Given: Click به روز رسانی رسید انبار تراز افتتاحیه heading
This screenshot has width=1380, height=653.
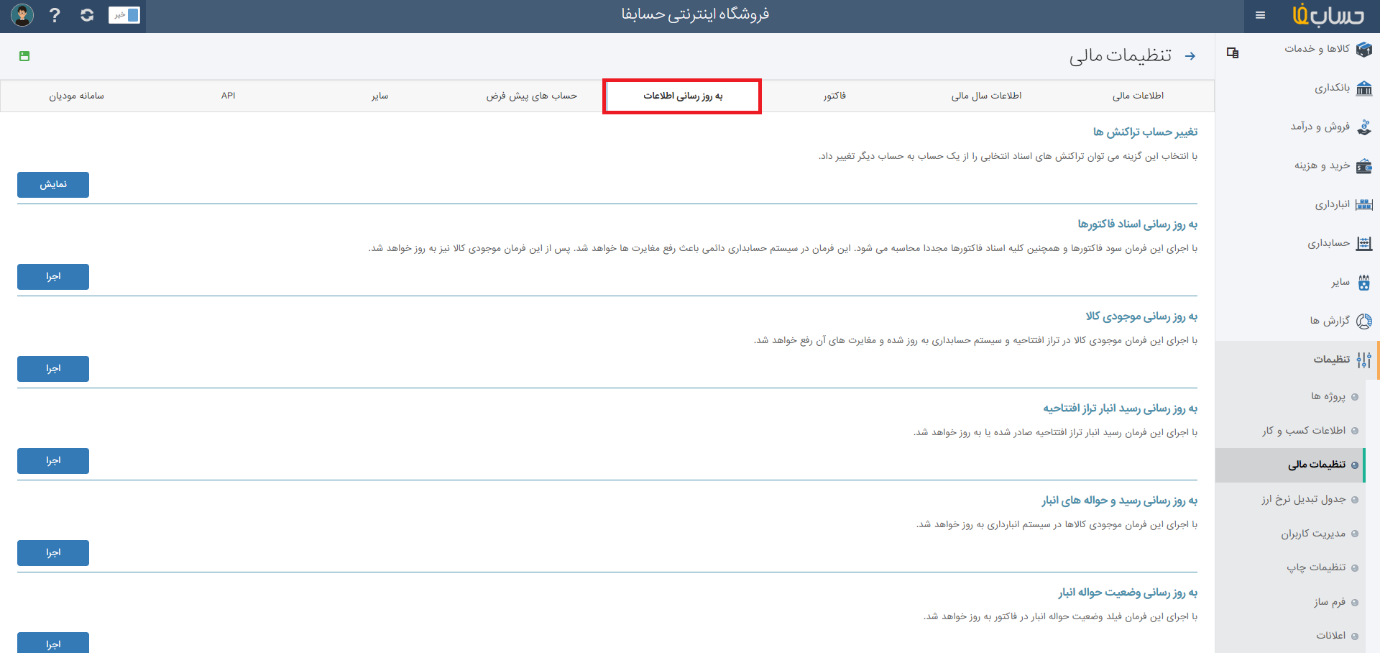Looking at the screenshot, I should tap(1120, 408).
